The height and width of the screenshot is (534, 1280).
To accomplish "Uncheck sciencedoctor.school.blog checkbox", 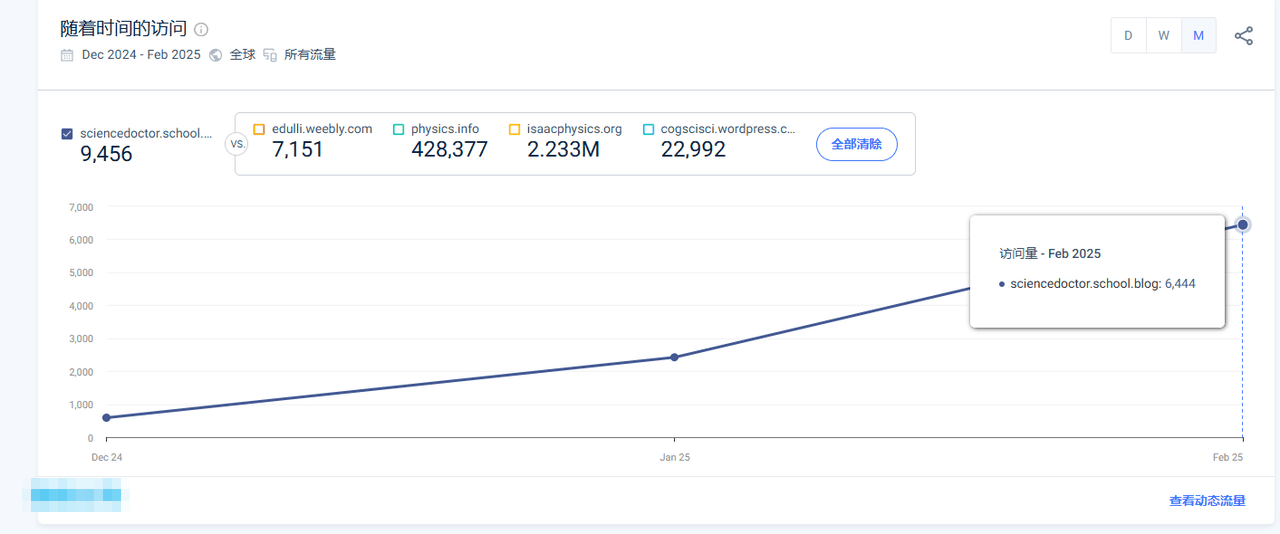I will 67,133.
